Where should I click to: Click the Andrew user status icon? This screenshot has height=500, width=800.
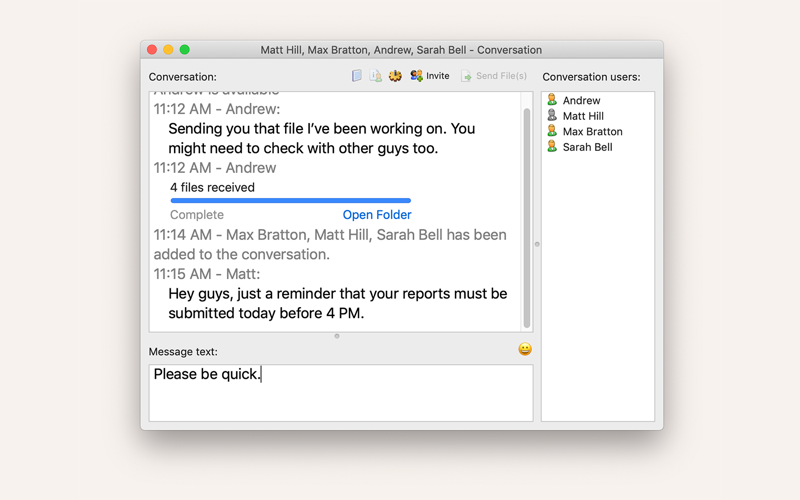pos(552,99)
